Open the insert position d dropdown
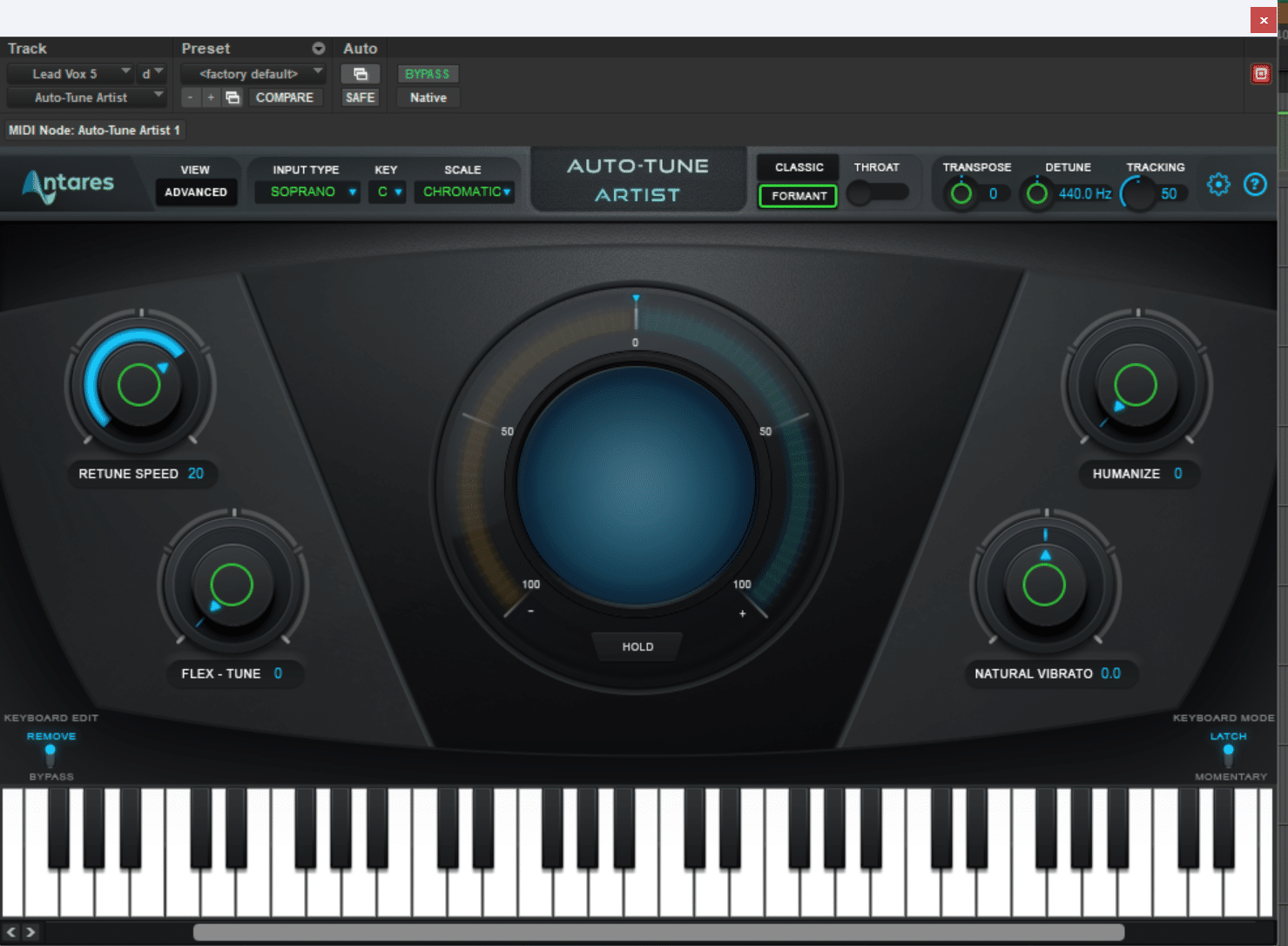 pos(152,74)
